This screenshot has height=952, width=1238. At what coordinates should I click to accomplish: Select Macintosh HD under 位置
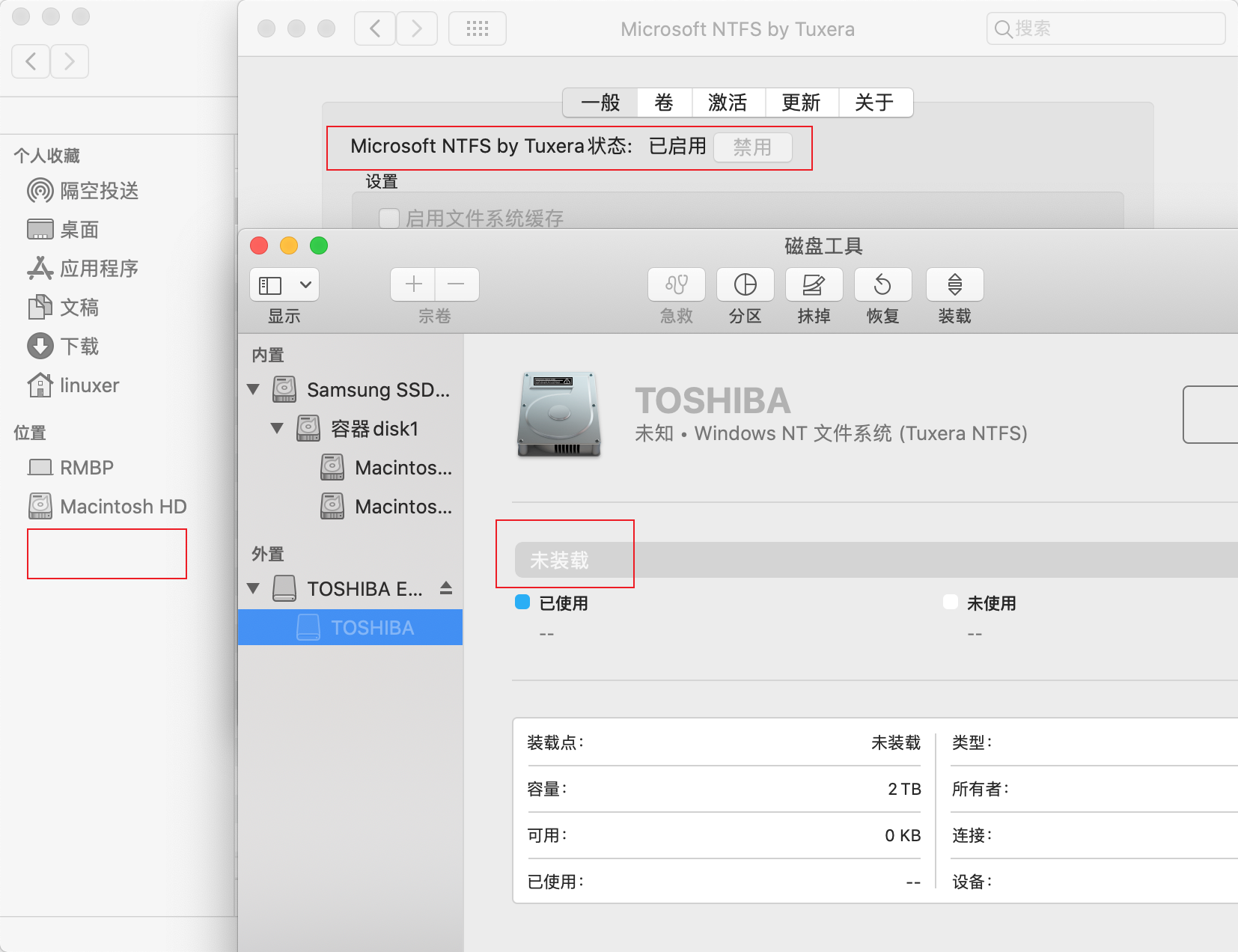pyautogui.click(x=123, y=506)
